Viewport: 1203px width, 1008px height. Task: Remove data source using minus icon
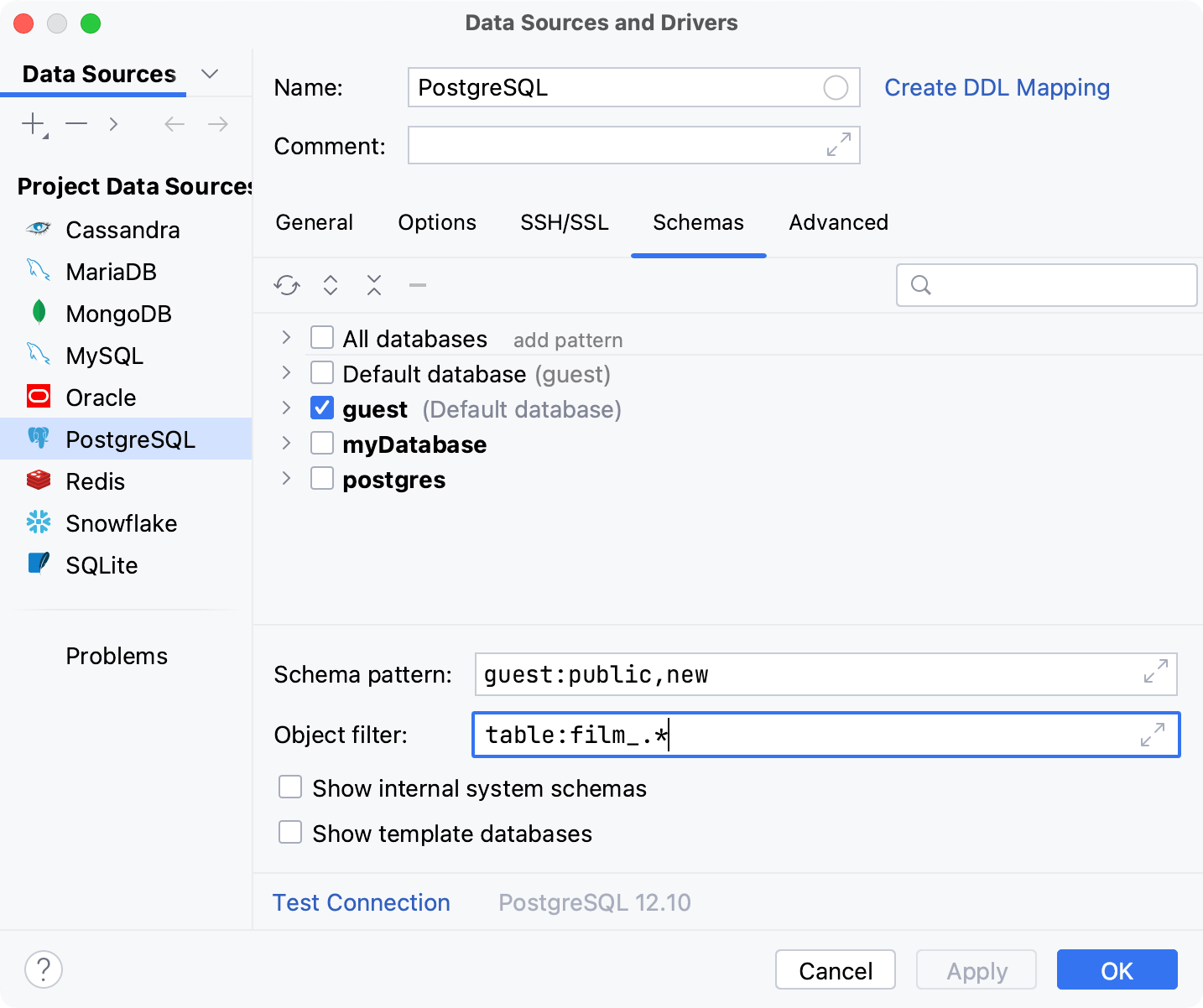click(x=76, y=123)
